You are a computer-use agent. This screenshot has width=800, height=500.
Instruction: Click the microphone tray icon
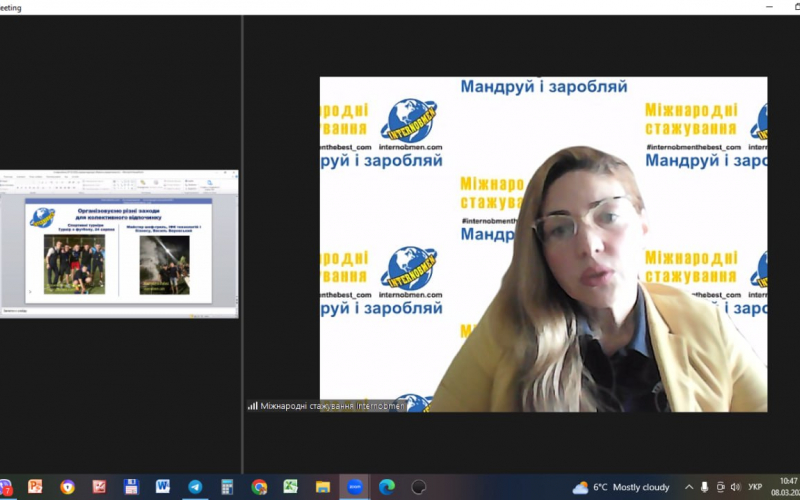[705, 487]
